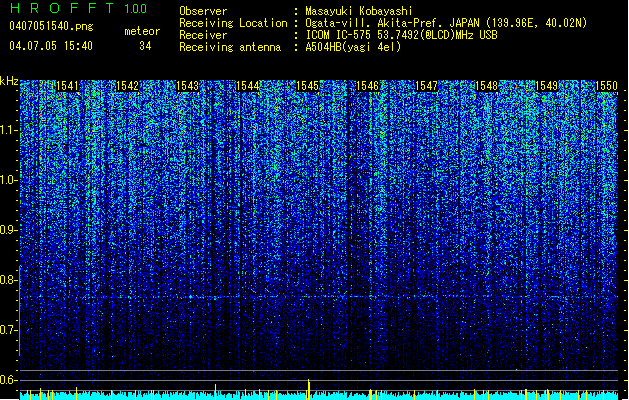
Task: Click the HROFFT 1.0.0 title text
Action: [x=78, y=8]
